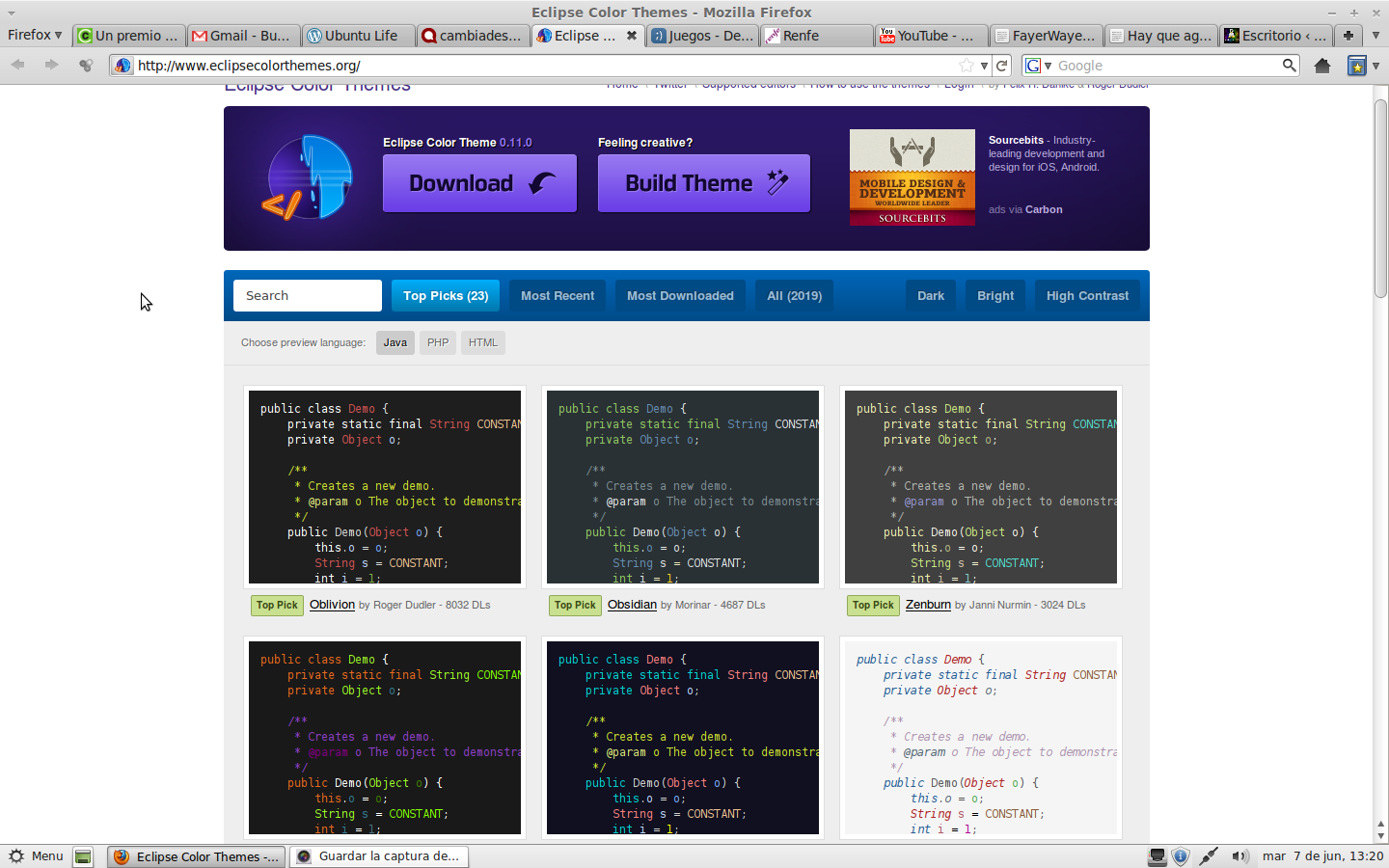Select the Most Recent filter

558,296
